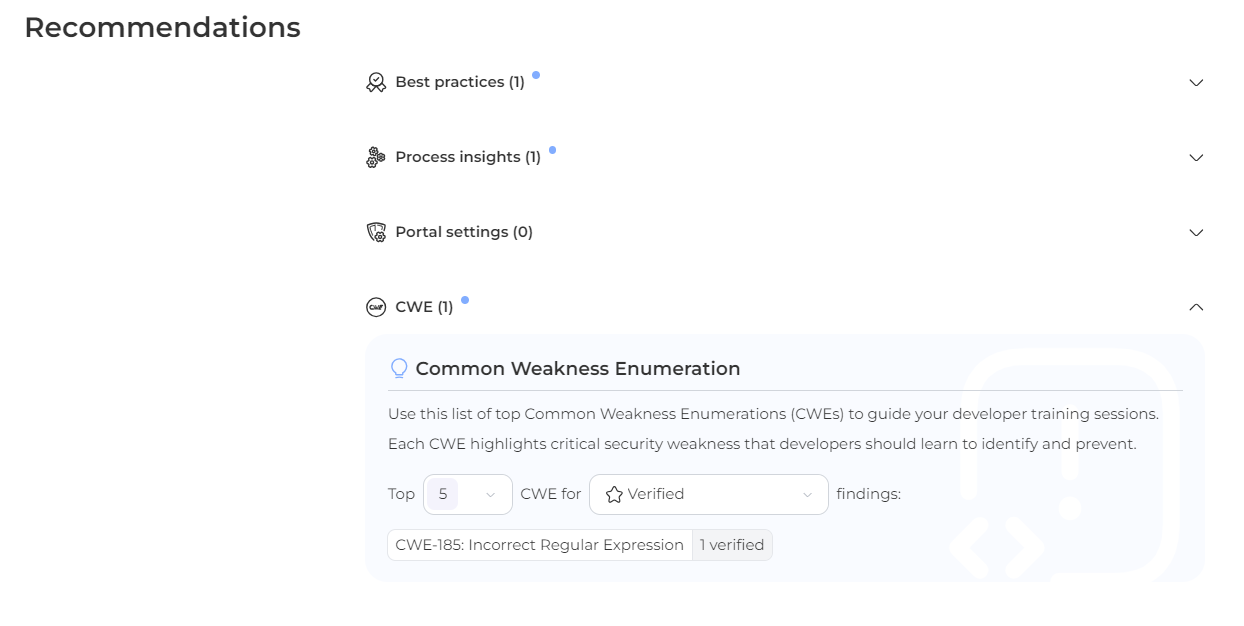Click the Process insights gears icon
Screen dimensions: 1244x626
click(x=376, y=158)
